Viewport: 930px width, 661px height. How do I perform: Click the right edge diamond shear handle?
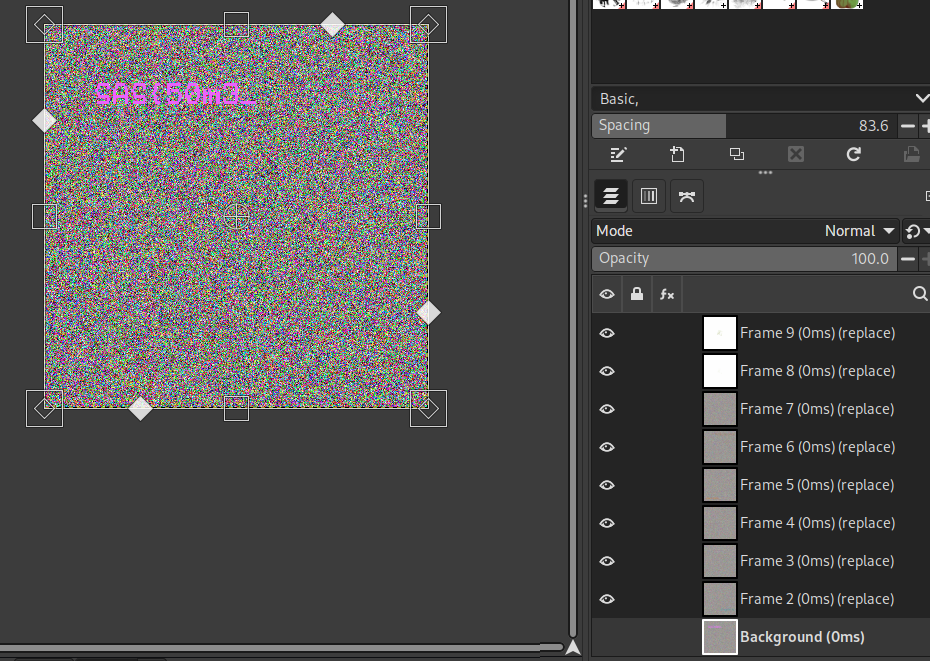tap(428, 313)
